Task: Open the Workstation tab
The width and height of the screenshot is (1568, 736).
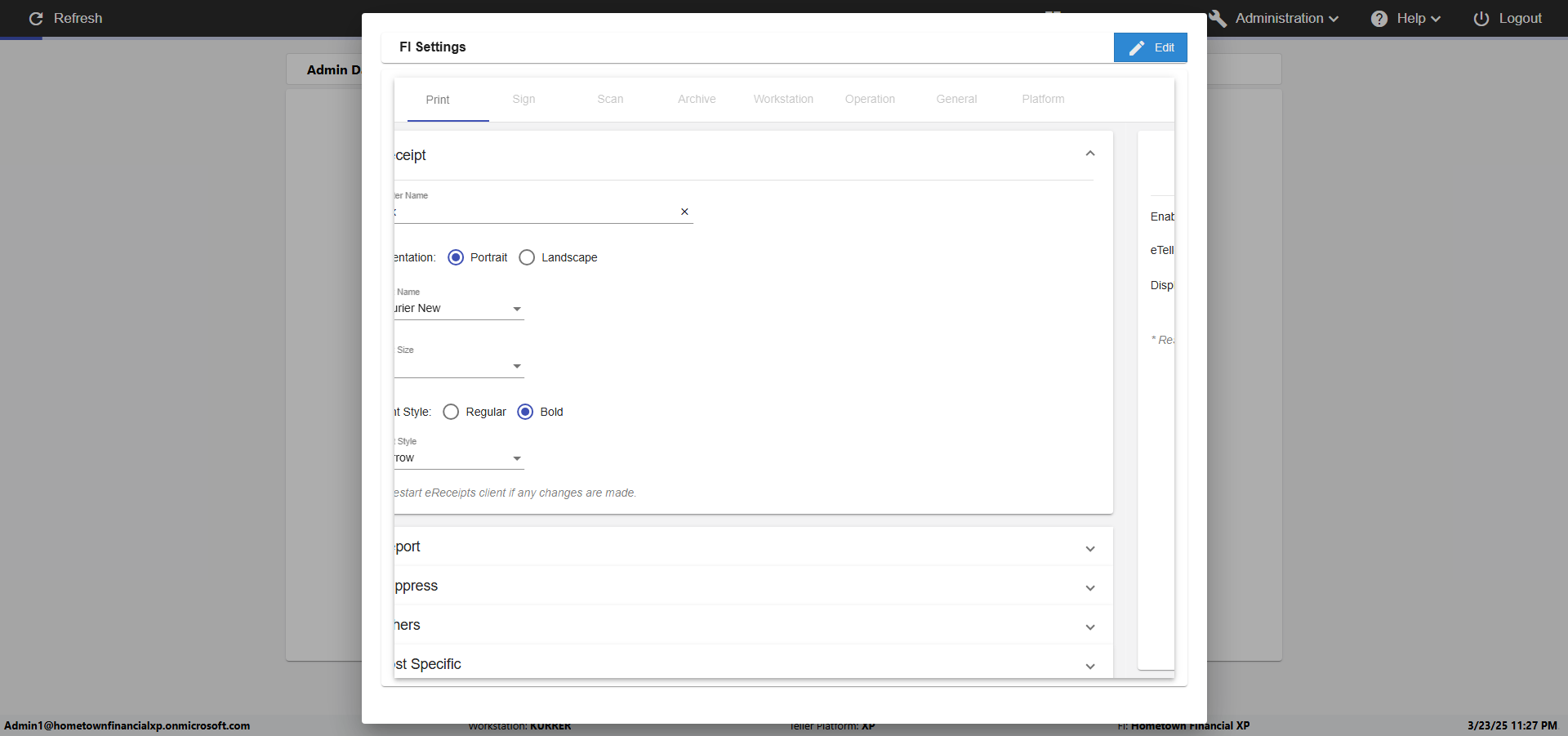Action: [782, 99]
